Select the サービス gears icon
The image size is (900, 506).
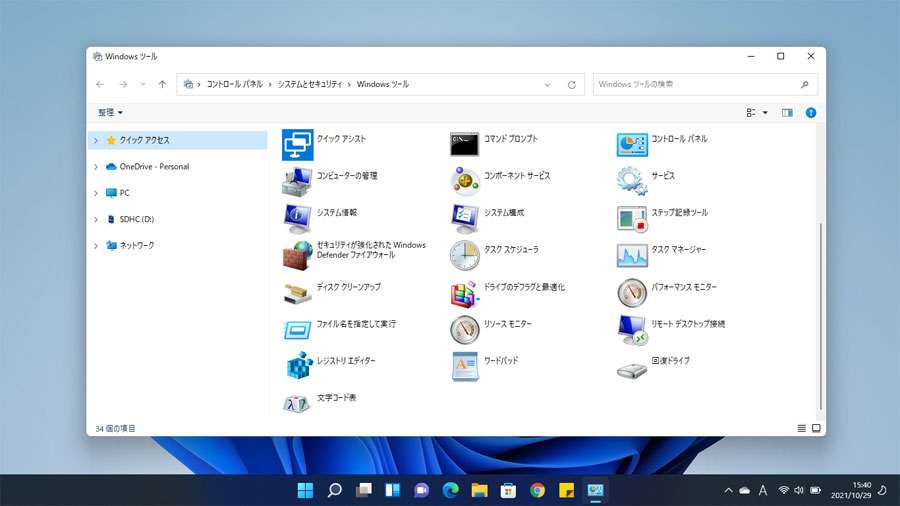click(632, 181)
